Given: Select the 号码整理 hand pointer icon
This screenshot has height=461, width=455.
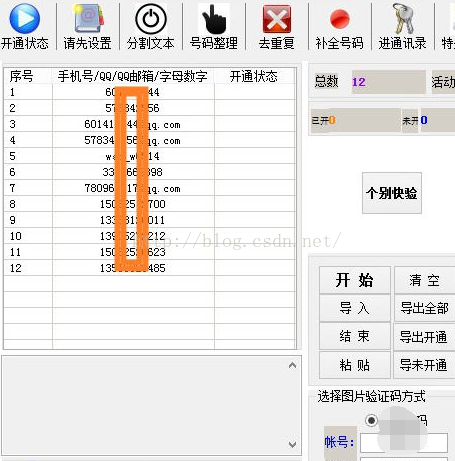Looking at the screenshot, I should click(214, 19).
